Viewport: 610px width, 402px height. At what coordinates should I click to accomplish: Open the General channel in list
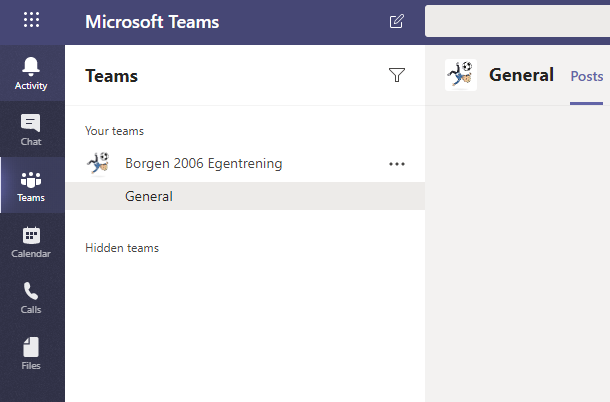[245, 196]
